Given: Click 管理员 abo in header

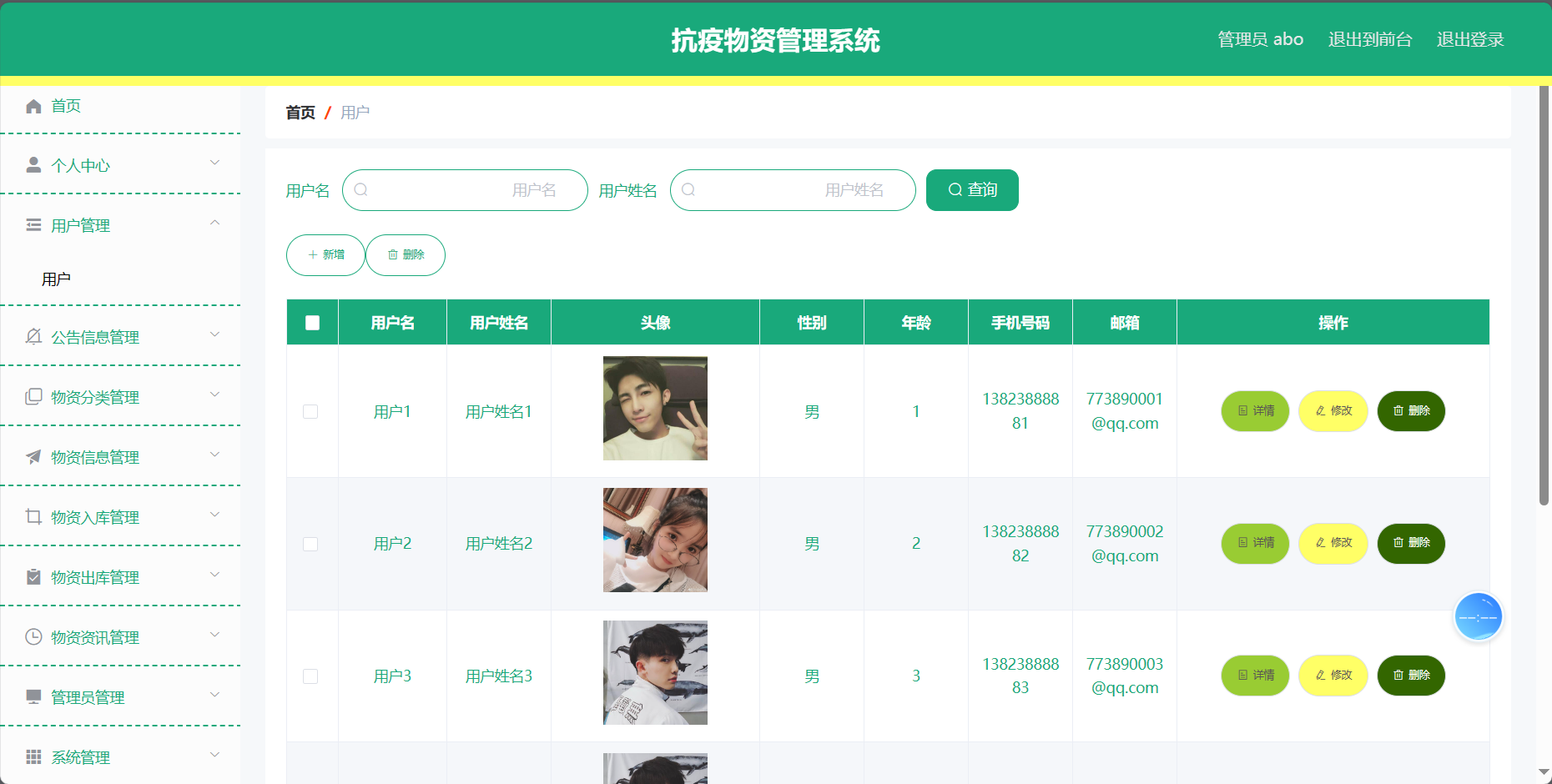Looking at the screenshot, I should [1260, 39].
